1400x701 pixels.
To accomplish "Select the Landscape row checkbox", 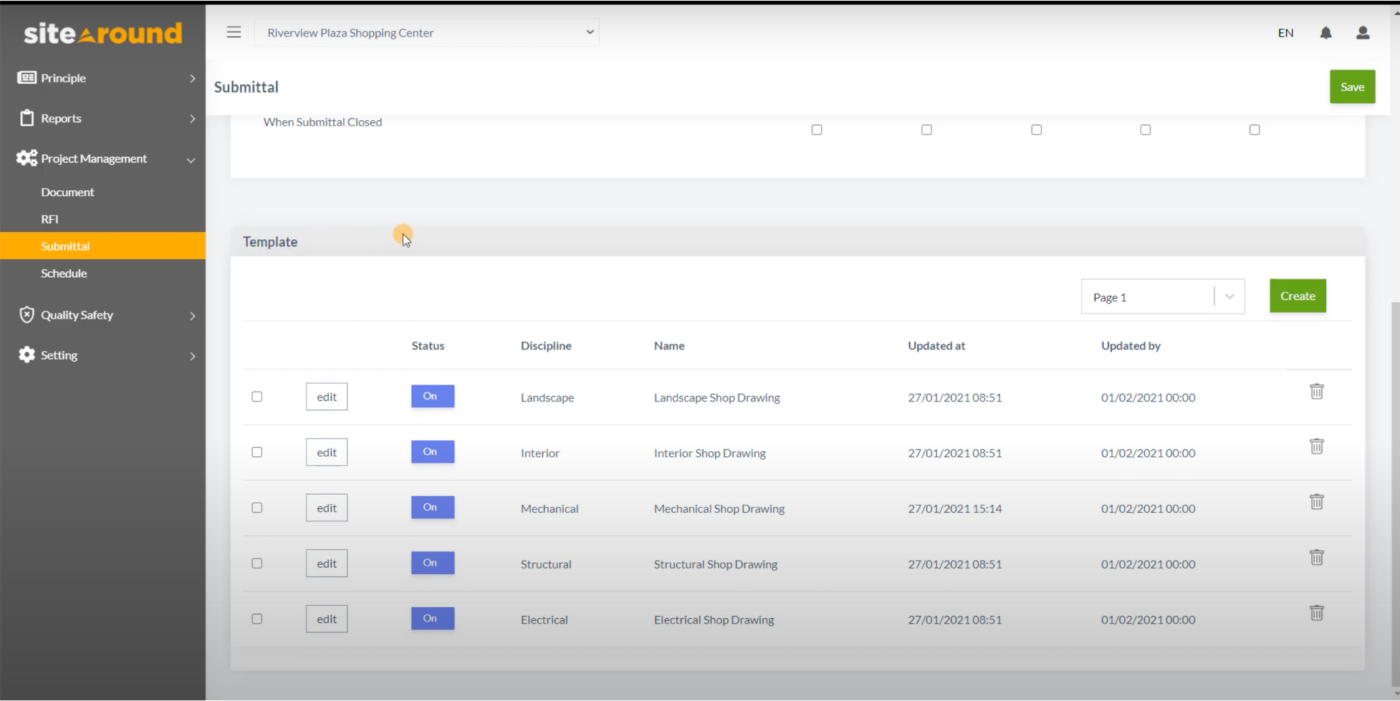I will (257, 397).
